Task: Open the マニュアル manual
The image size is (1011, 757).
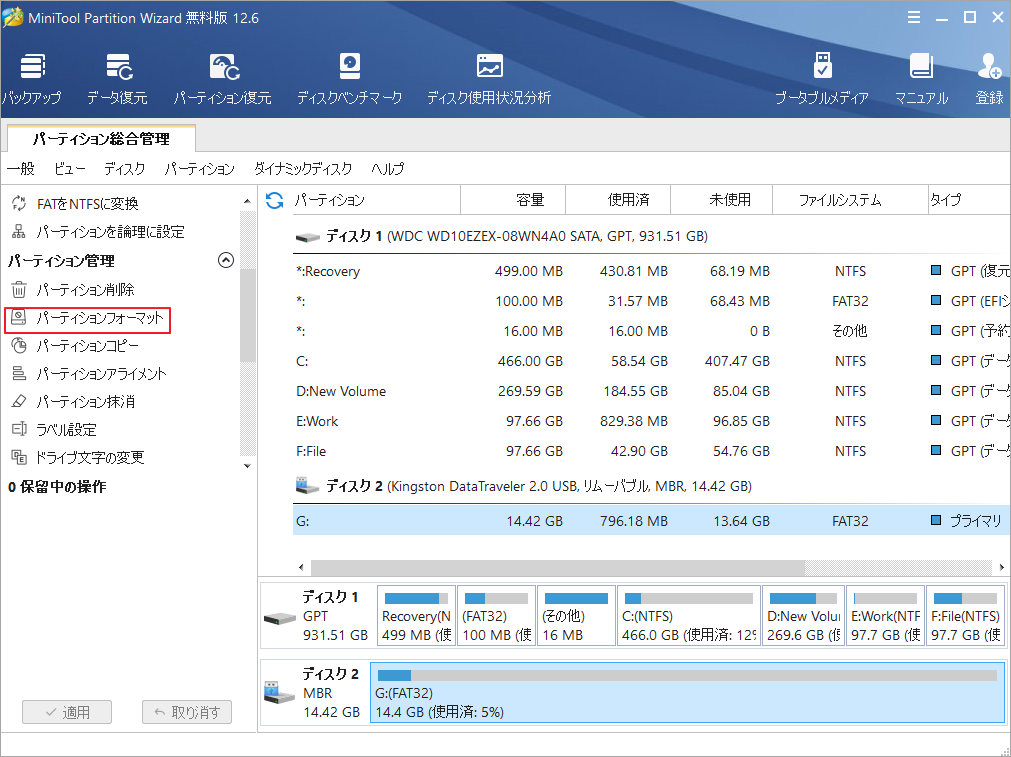Action: pos(920,78)
